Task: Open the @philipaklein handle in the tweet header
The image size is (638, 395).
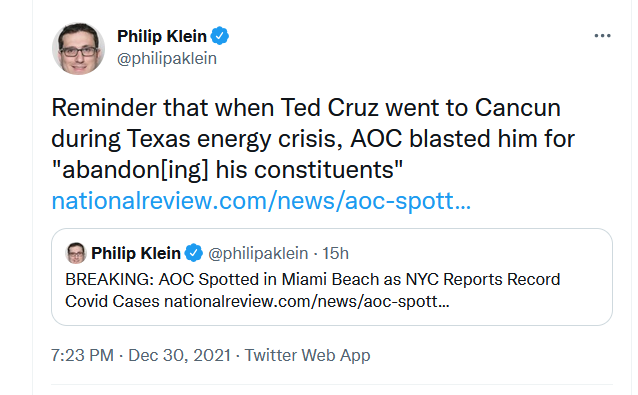Action: pos(167,59)
